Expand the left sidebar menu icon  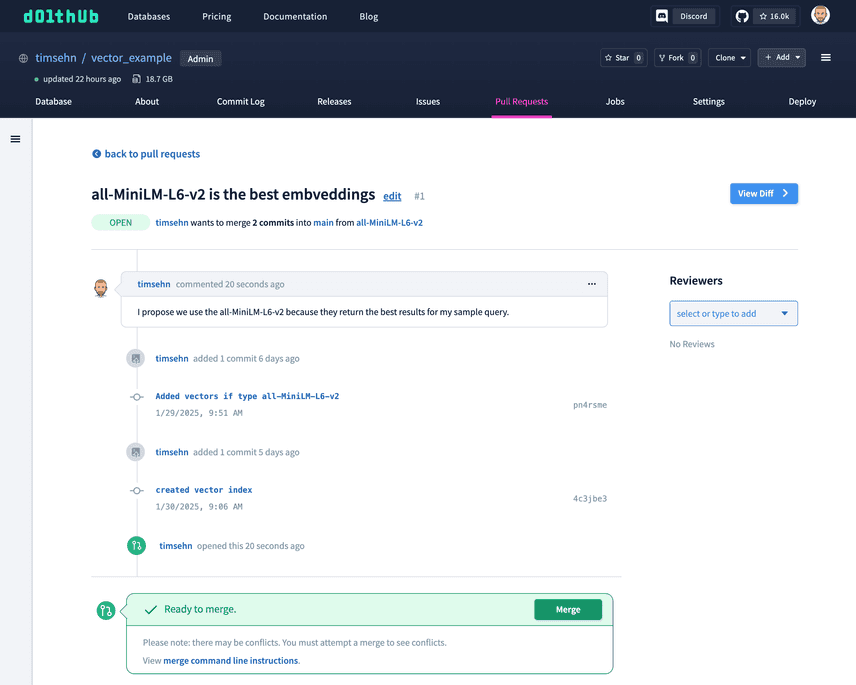[x=15, y=139]
